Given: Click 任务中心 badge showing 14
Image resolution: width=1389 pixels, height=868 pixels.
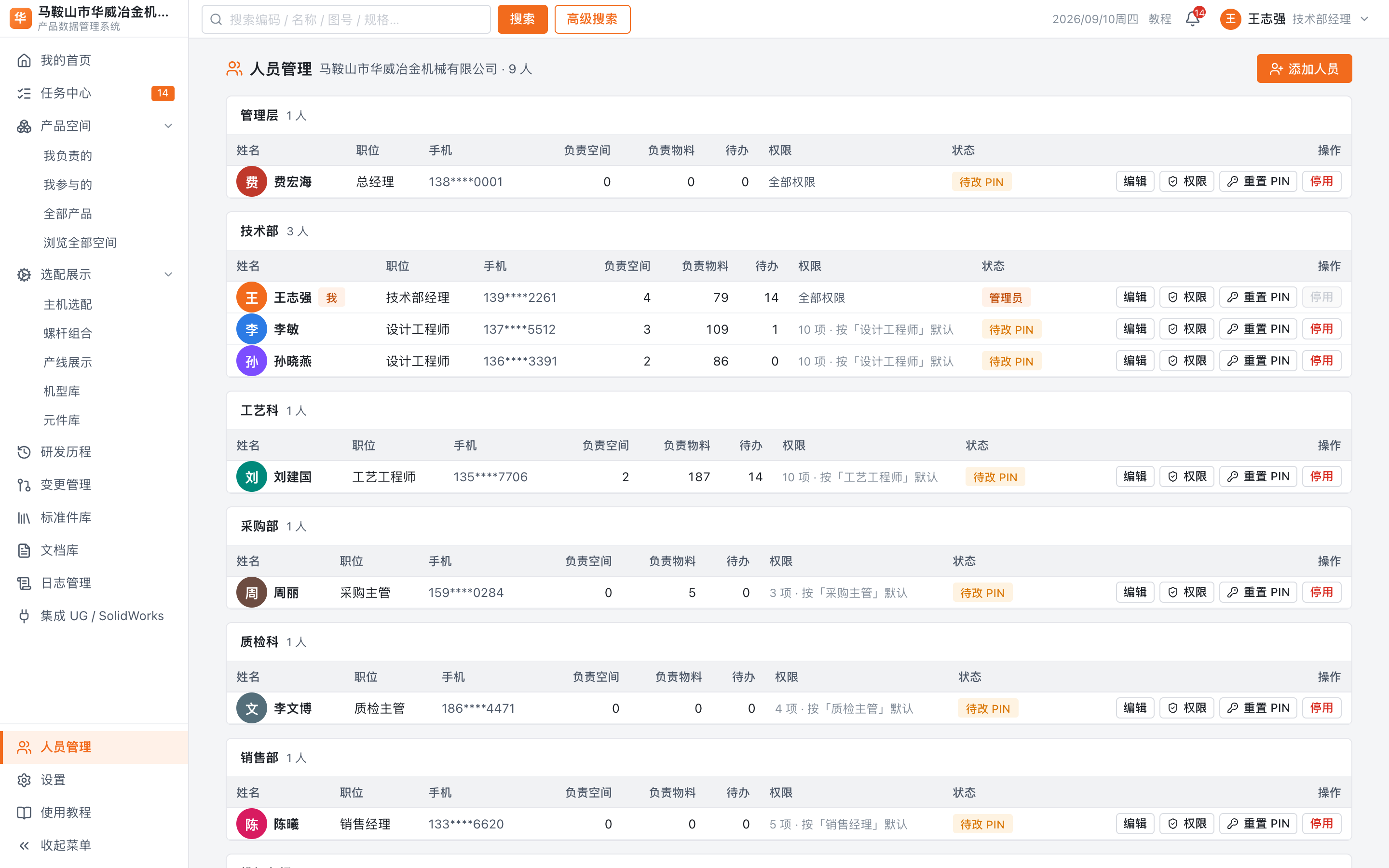Looking at the screenshot, I should [x=163, y=93].
